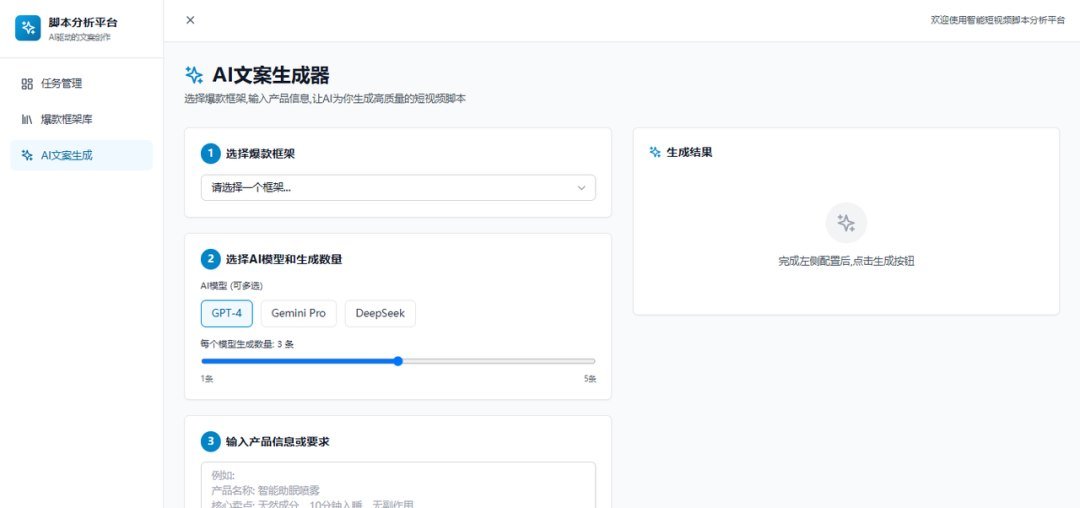Toggle the Gemini Pro model option
Image resolution: width=1080 pixels, height=508 pixels.
(298, 313)
